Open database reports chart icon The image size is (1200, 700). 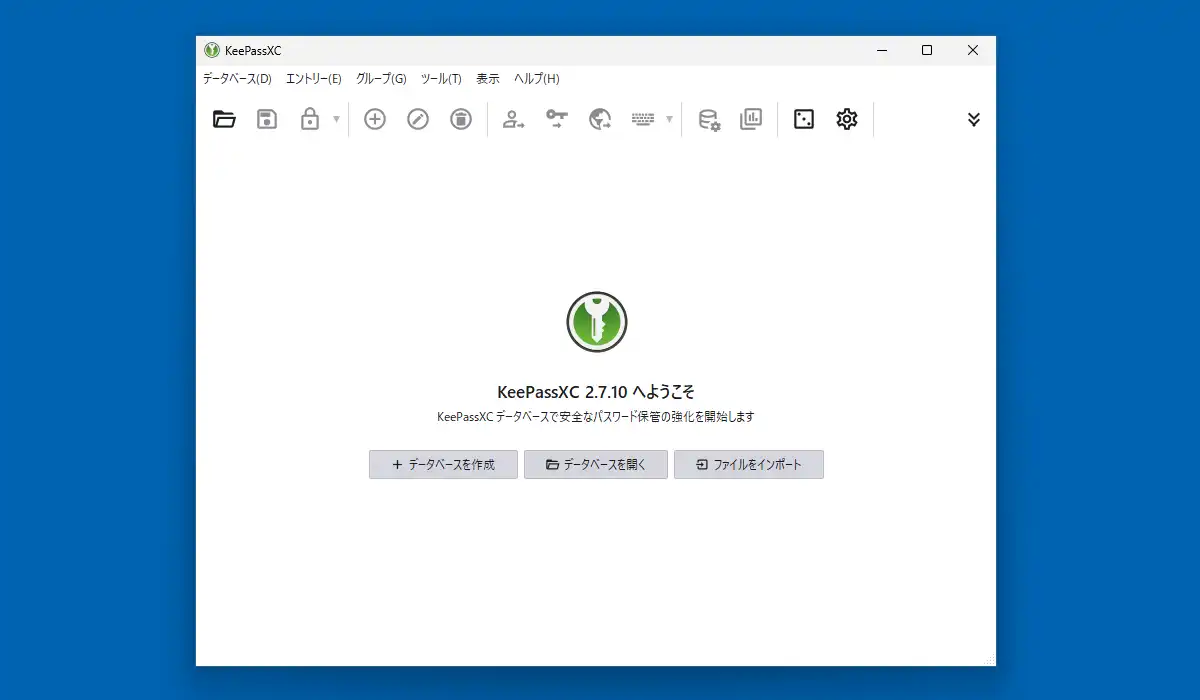pyautogui.click(x=751, y=120)
